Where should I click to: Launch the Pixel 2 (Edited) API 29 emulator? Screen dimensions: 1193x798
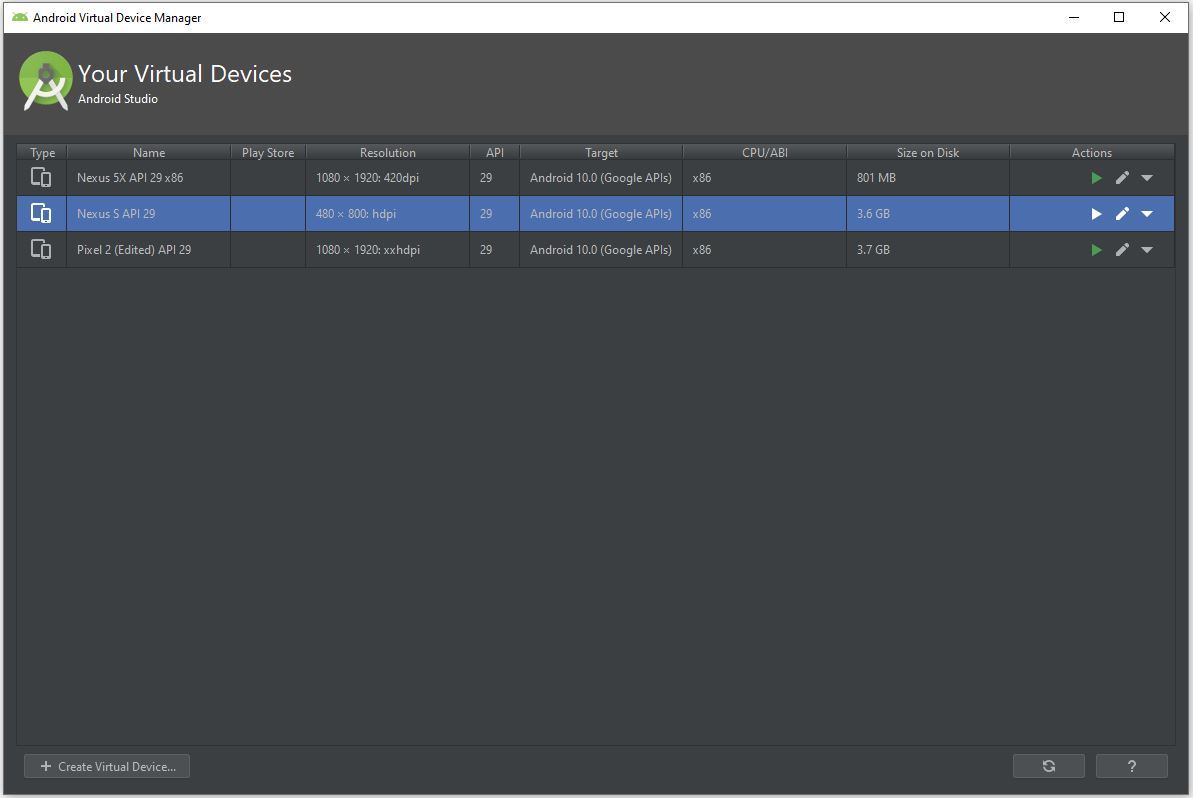[1096, 250]
